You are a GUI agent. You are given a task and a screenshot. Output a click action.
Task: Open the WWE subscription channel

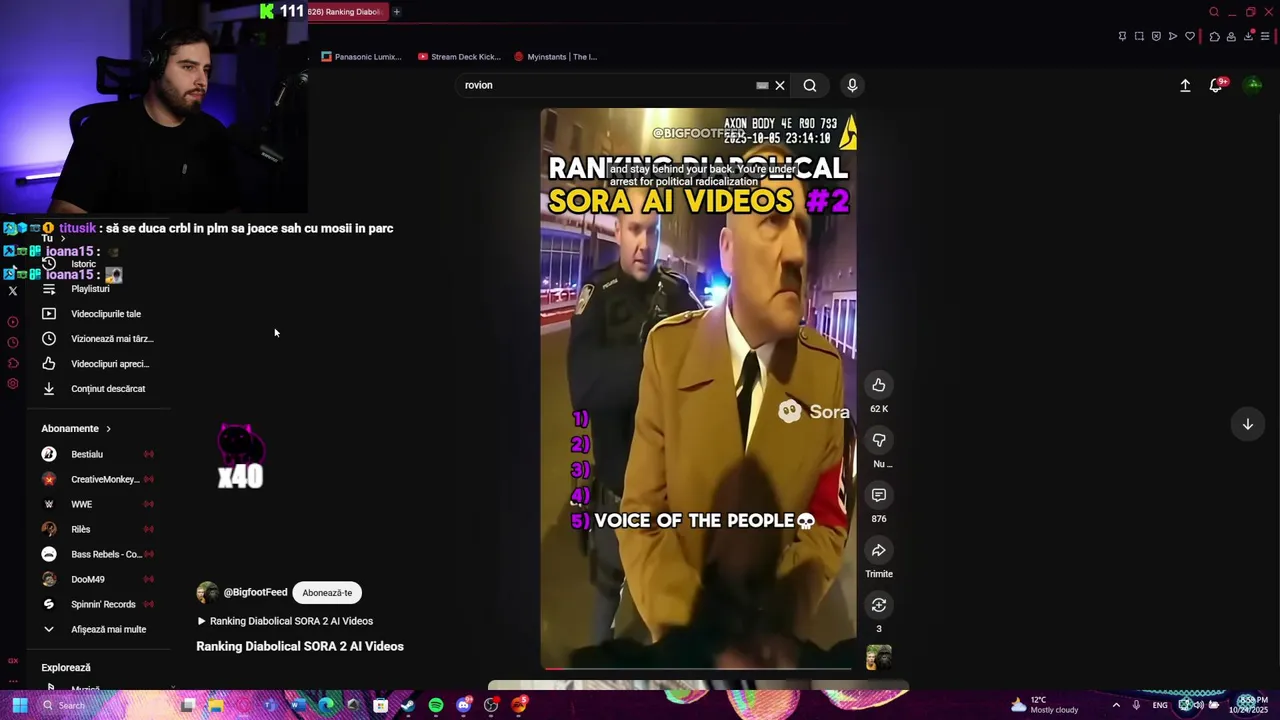[x=98, y=504]
